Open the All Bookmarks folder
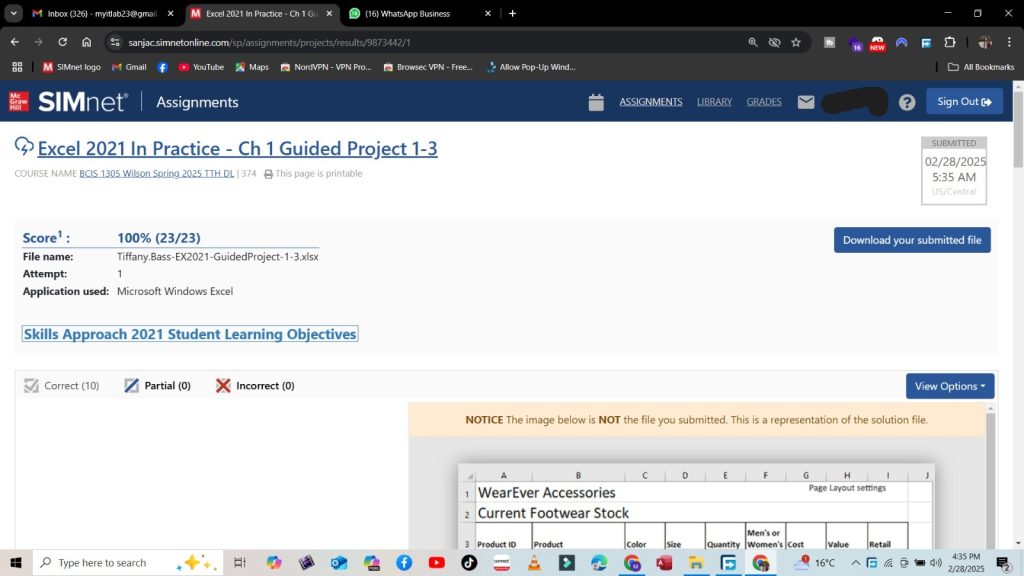 point(980,67)
